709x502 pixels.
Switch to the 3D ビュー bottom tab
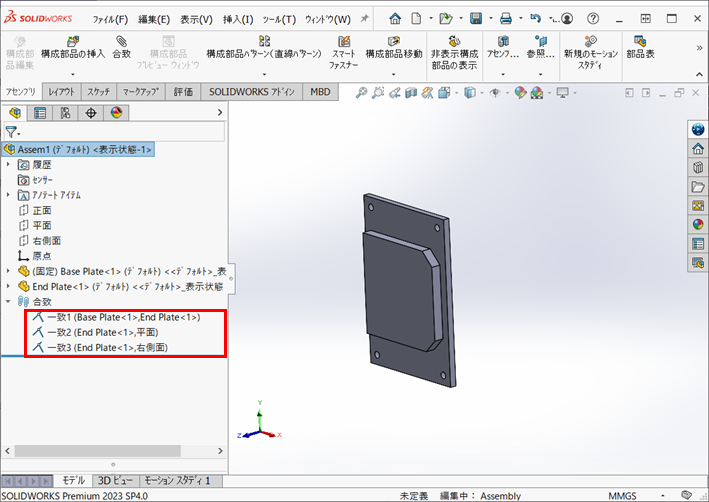coord(114,481)
